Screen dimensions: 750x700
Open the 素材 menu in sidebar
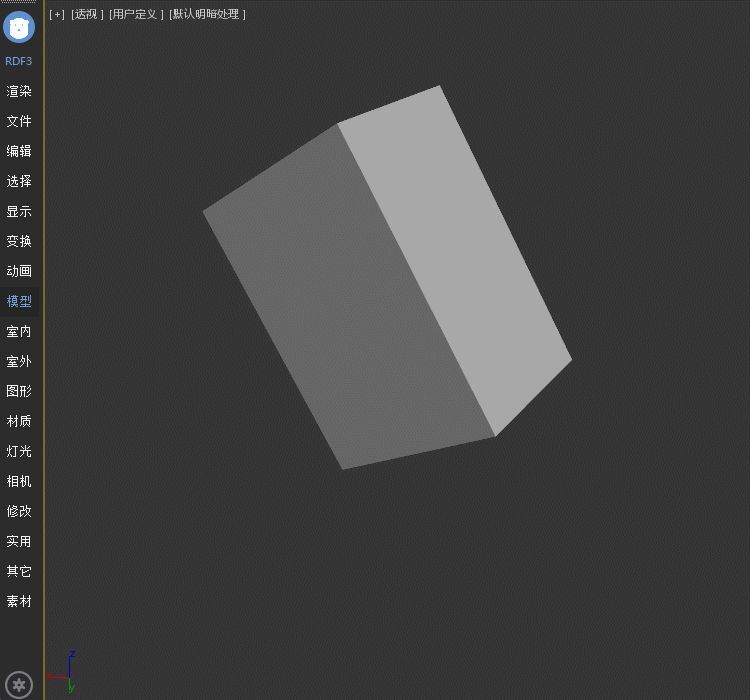19,601
